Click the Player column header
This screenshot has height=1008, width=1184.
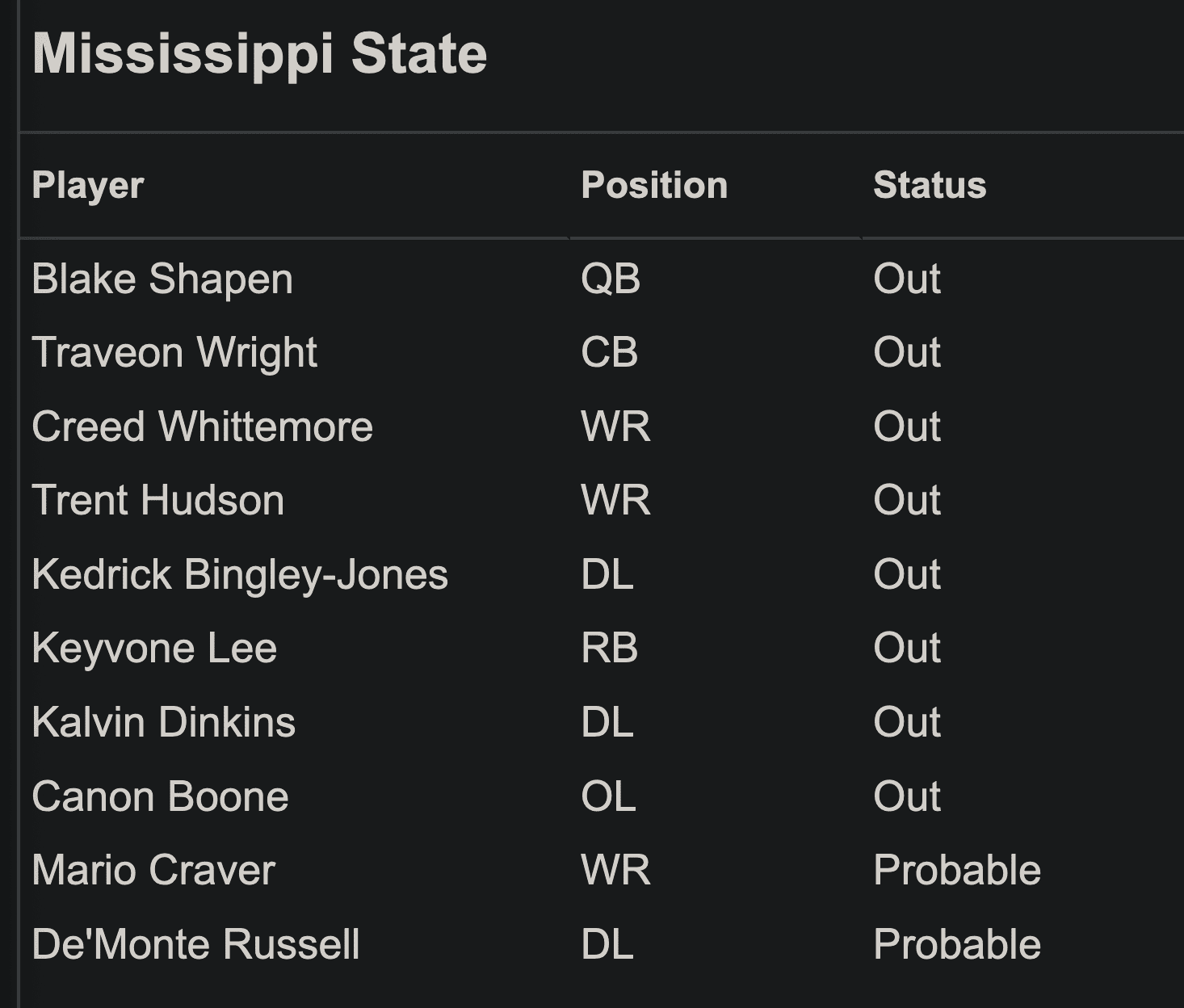click(88, 186)
